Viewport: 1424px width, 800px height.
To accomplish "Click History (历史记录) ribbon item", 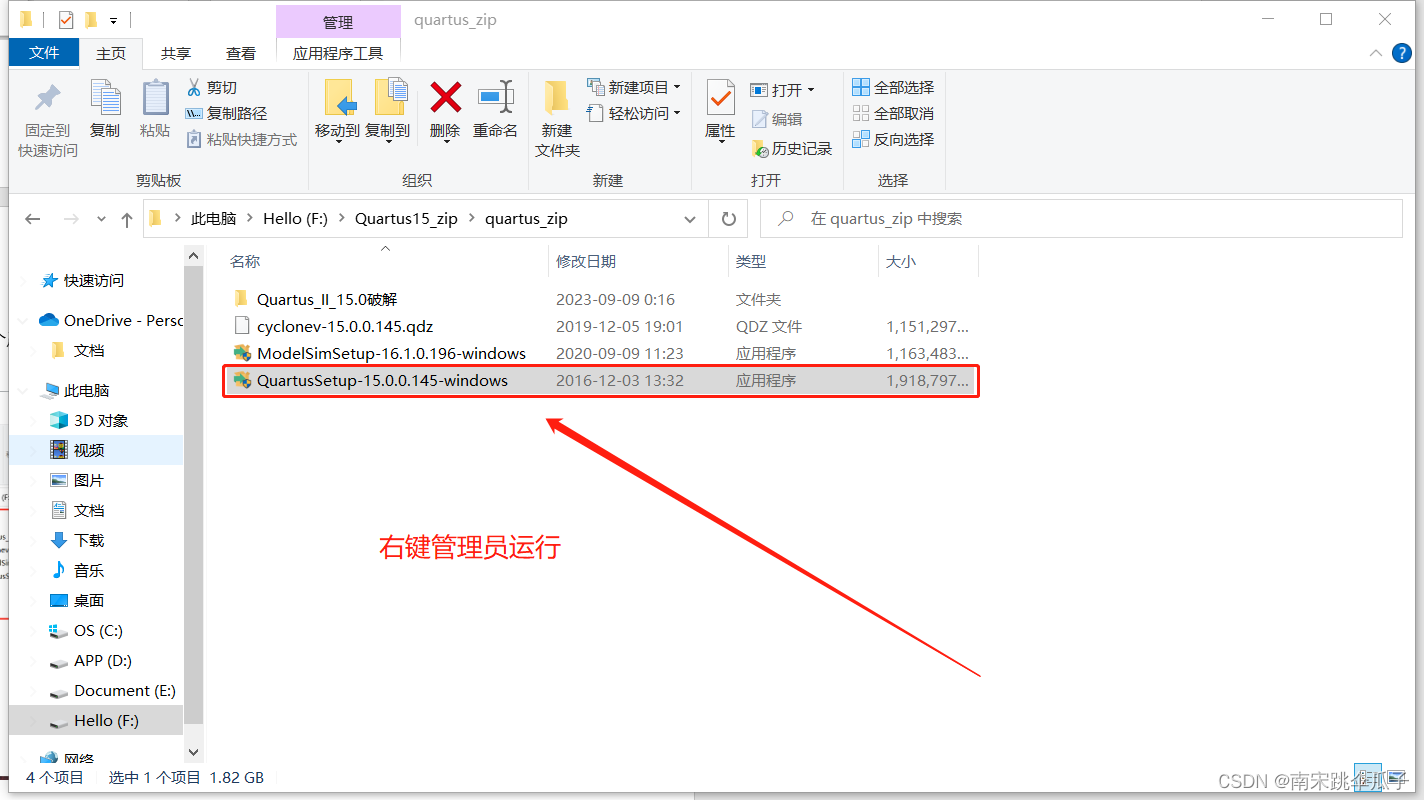I will pyautogui.click(x=792, y=148).
